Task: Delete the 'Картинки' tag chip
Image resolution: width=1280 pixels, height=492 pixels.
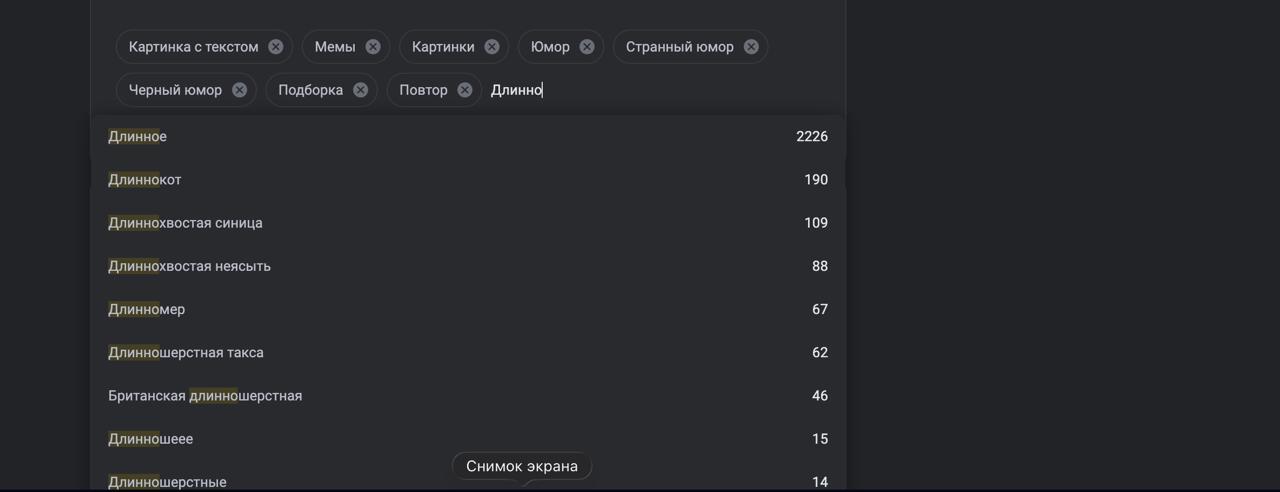Action: (492, 47)
